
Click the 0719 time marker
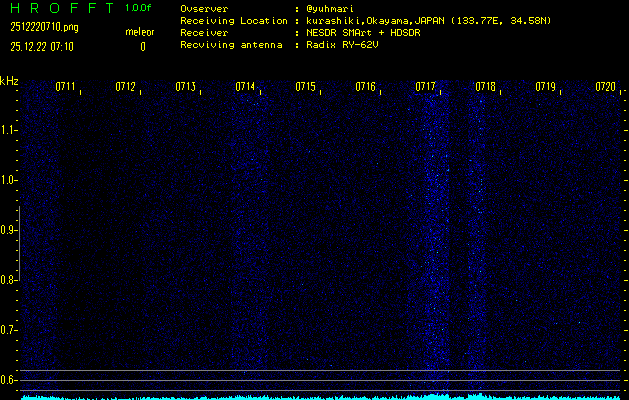[x=546, y=87]
